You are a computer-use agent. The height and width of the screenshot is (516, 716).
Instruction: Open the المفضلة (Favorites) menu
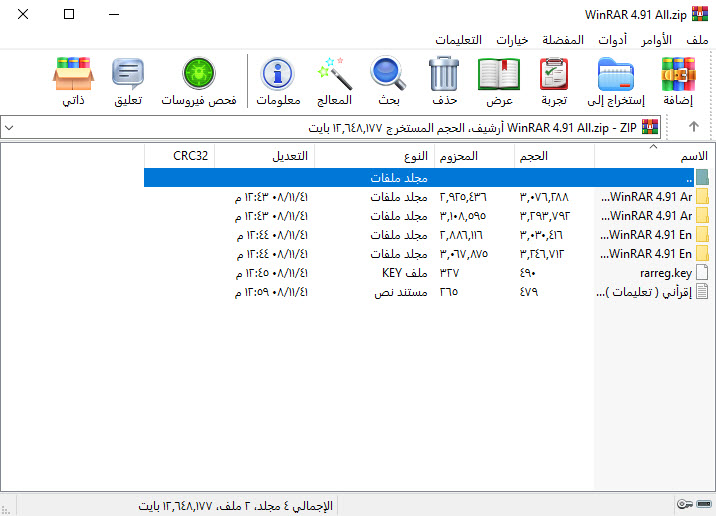[x=563, y=40]
